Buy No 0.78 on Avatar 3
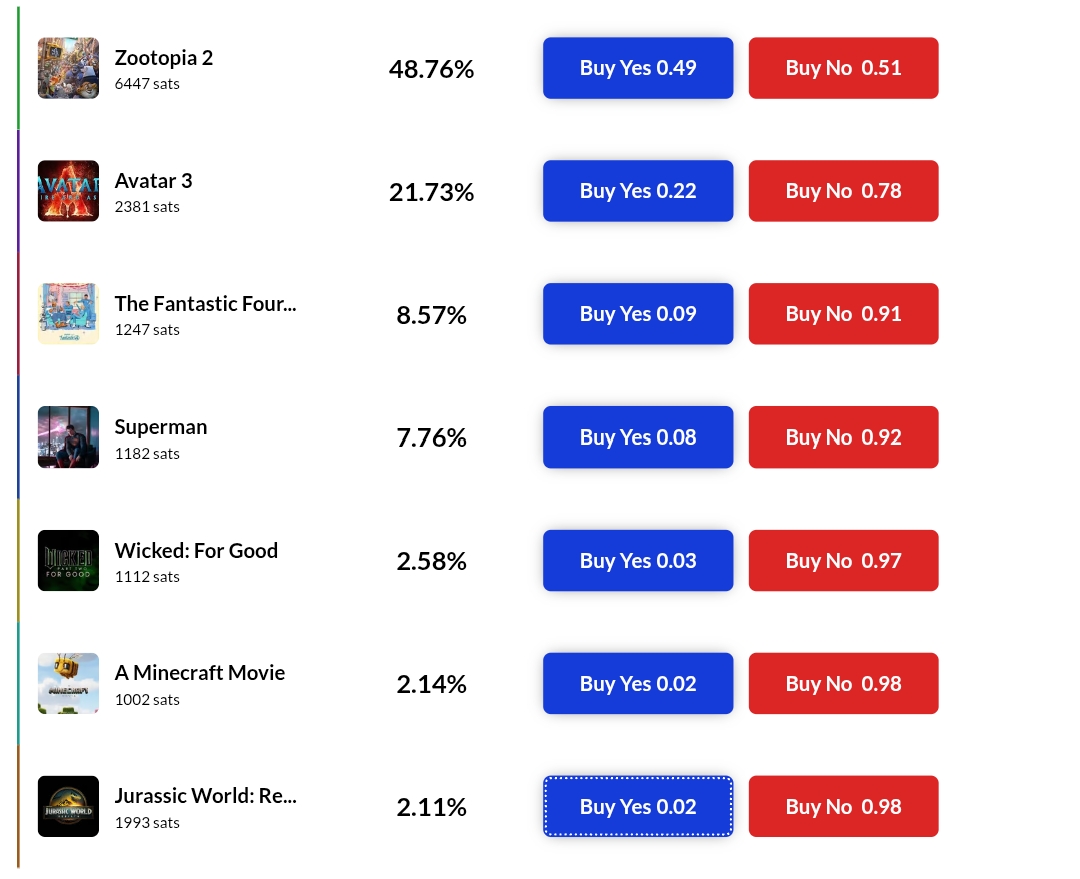 (x=844, y=191)
